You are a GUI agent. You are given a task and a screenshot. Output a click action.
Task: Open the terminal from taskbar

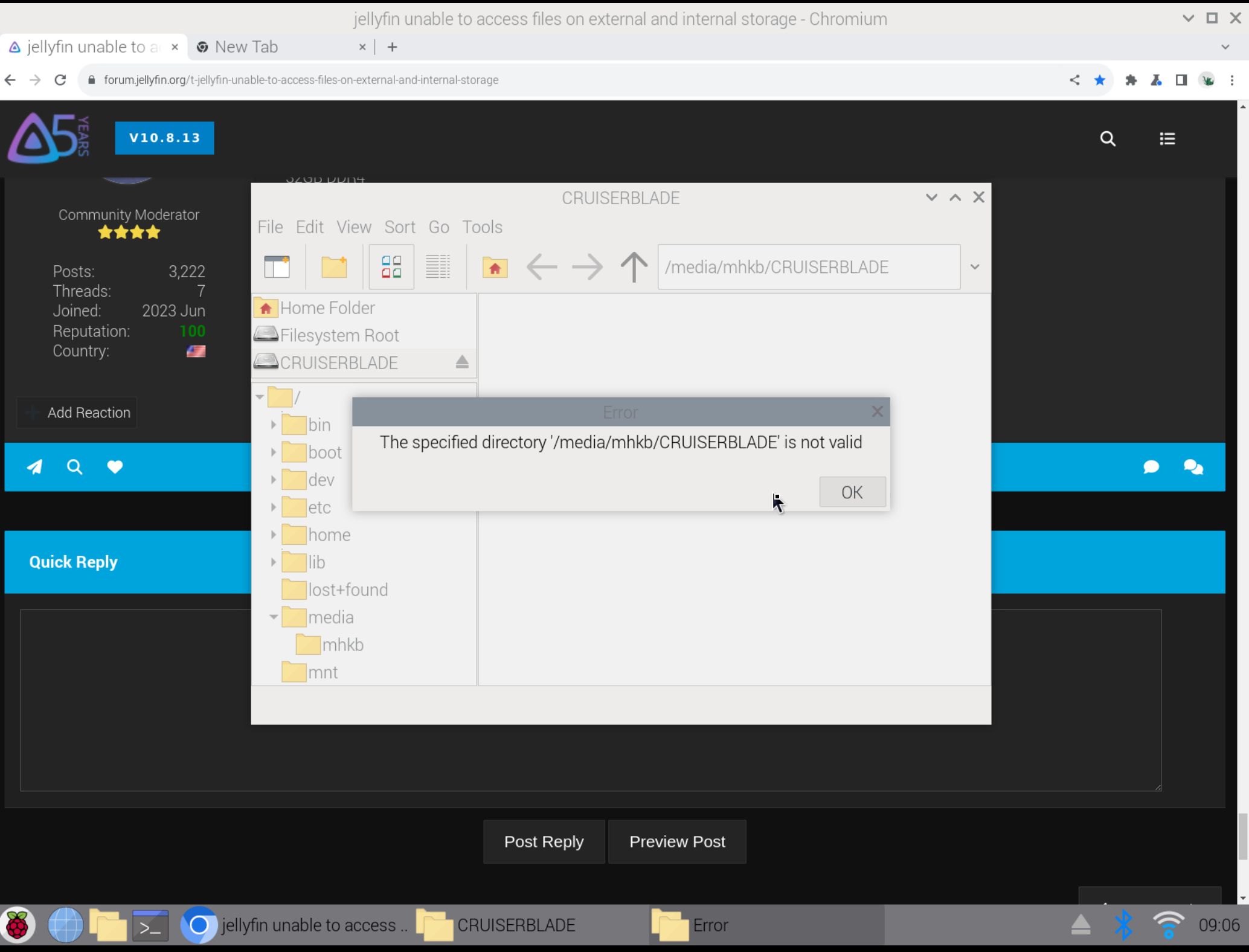[x=150, y=925]
